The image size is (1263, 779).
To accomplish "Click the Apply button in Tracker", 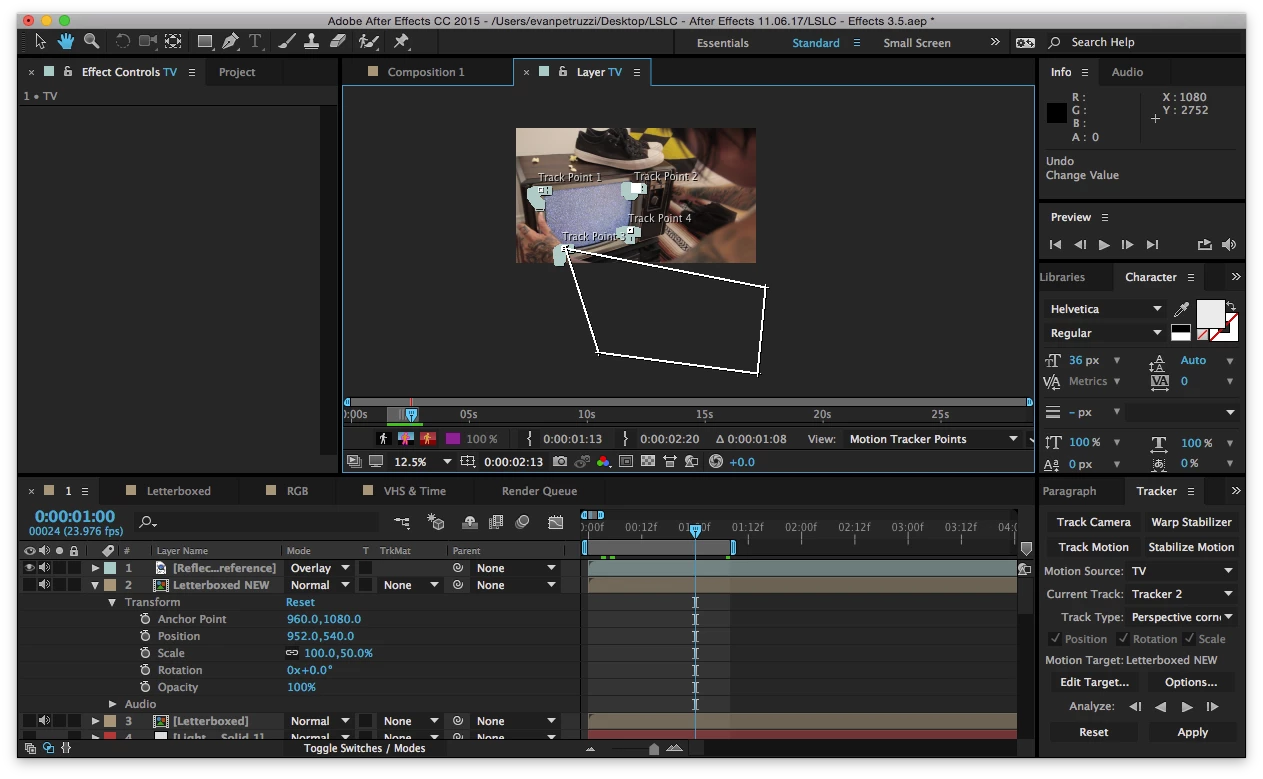I will tap(1192, 732).
